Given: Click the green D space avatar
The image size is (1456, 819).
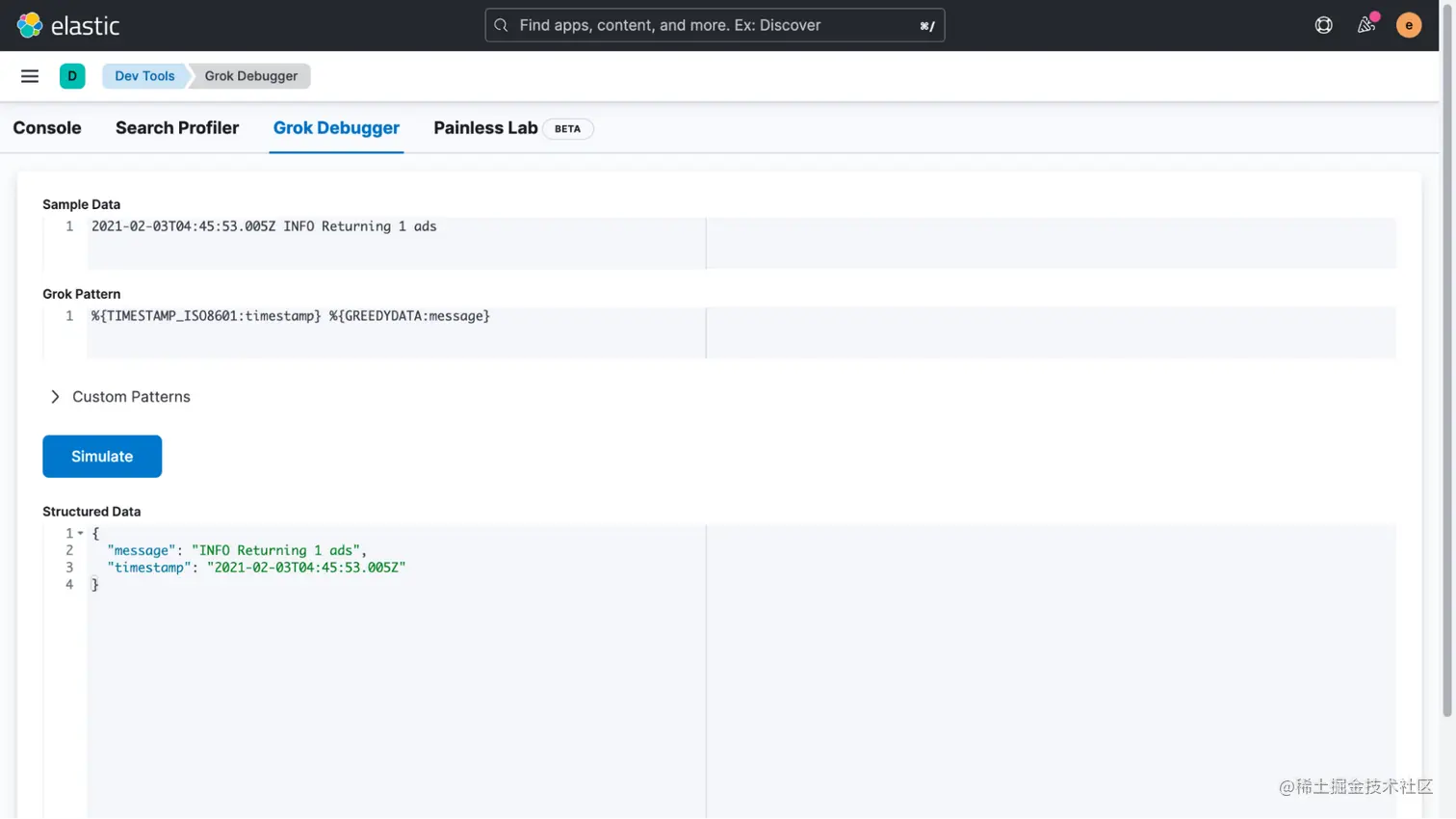Looking at the screenshot, I should [72, 76].
